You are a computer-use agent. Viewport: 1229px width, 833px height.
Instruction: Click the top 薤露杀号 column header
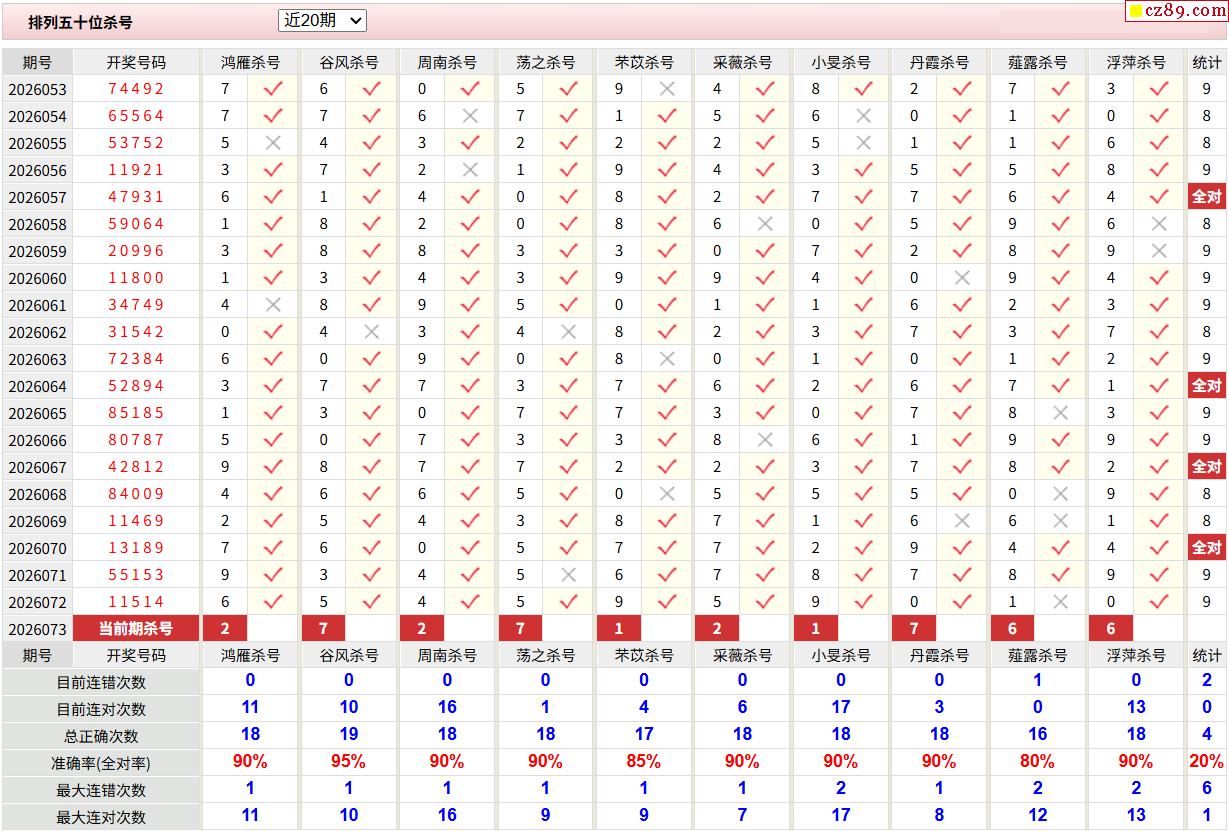1037,62
